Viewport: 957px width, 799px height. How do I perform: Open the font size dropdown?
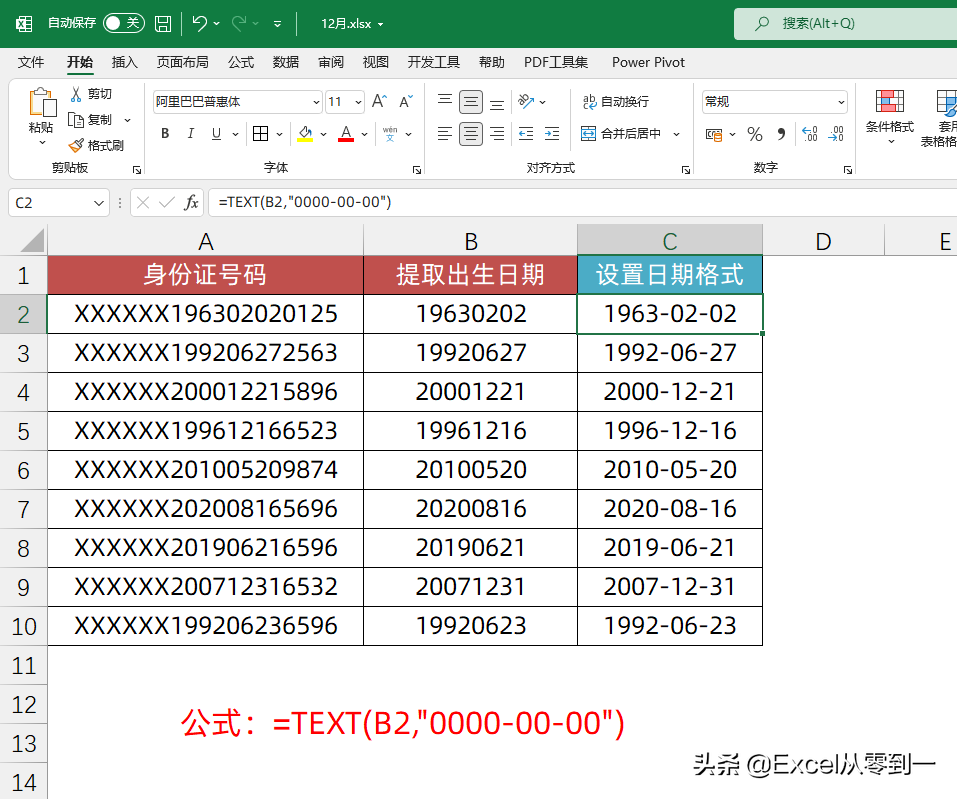[358, 102]
